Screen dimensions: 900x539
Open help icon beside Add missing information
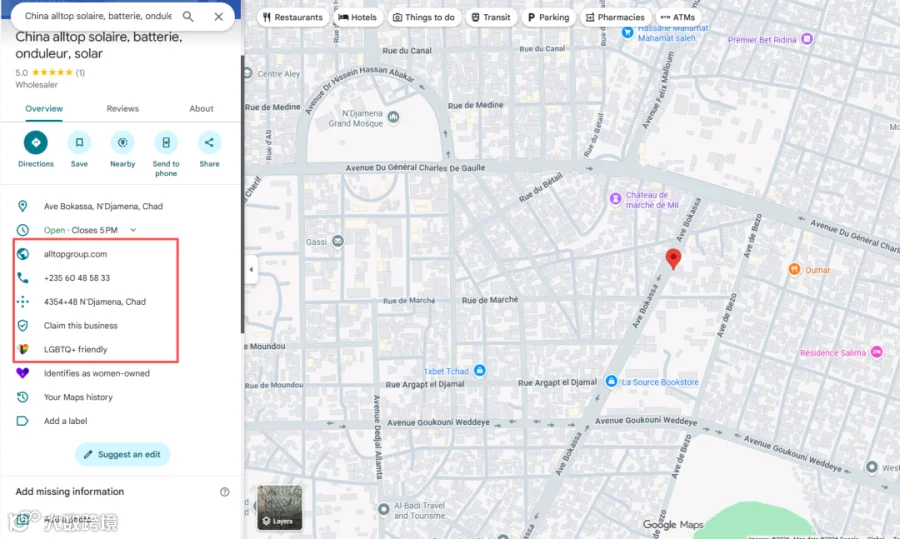pos(224,492)
